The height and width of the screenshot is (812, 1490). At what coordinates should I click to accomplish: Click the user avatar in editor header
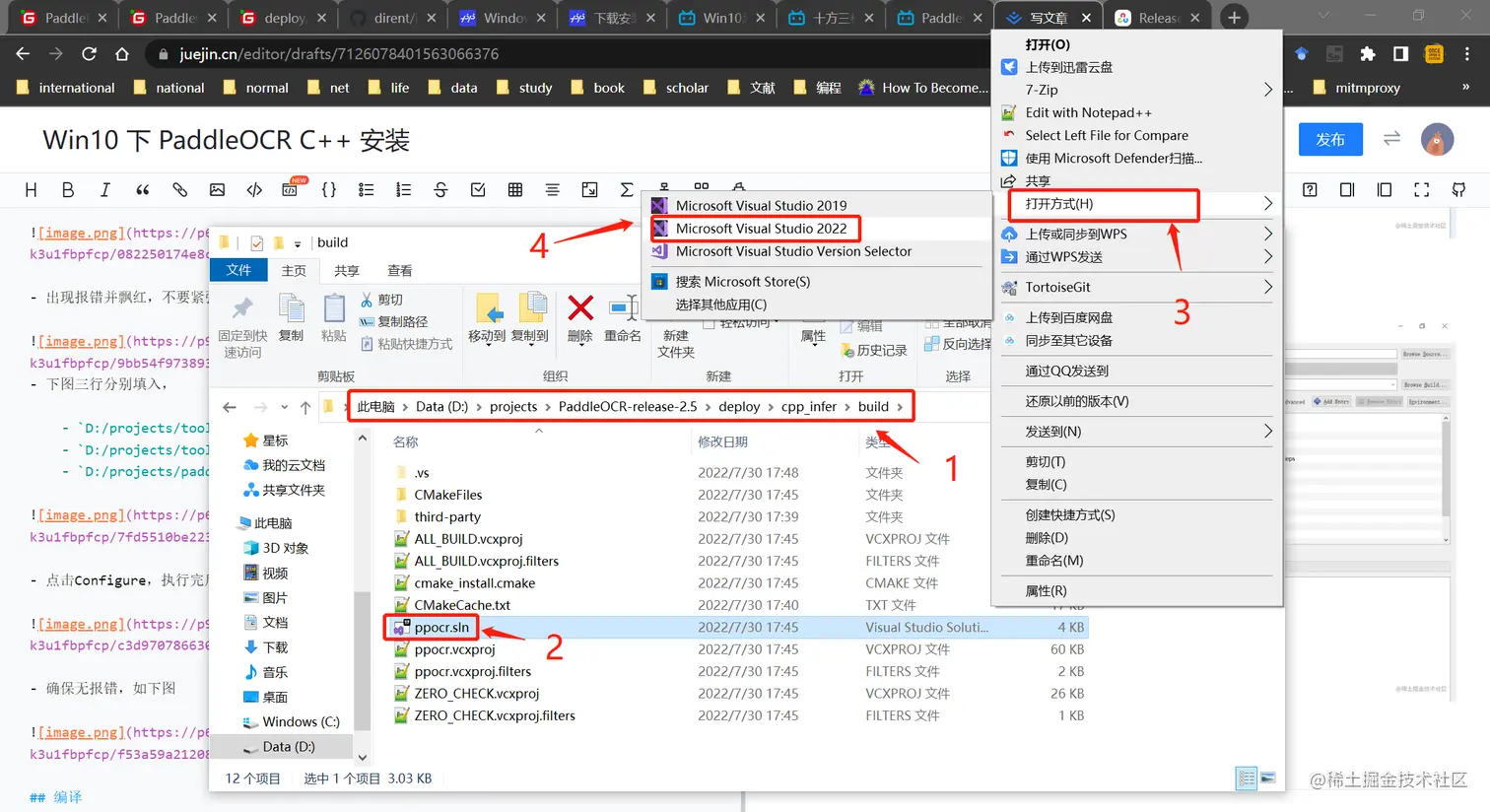pyautogui.click(x=1437, y=140)
